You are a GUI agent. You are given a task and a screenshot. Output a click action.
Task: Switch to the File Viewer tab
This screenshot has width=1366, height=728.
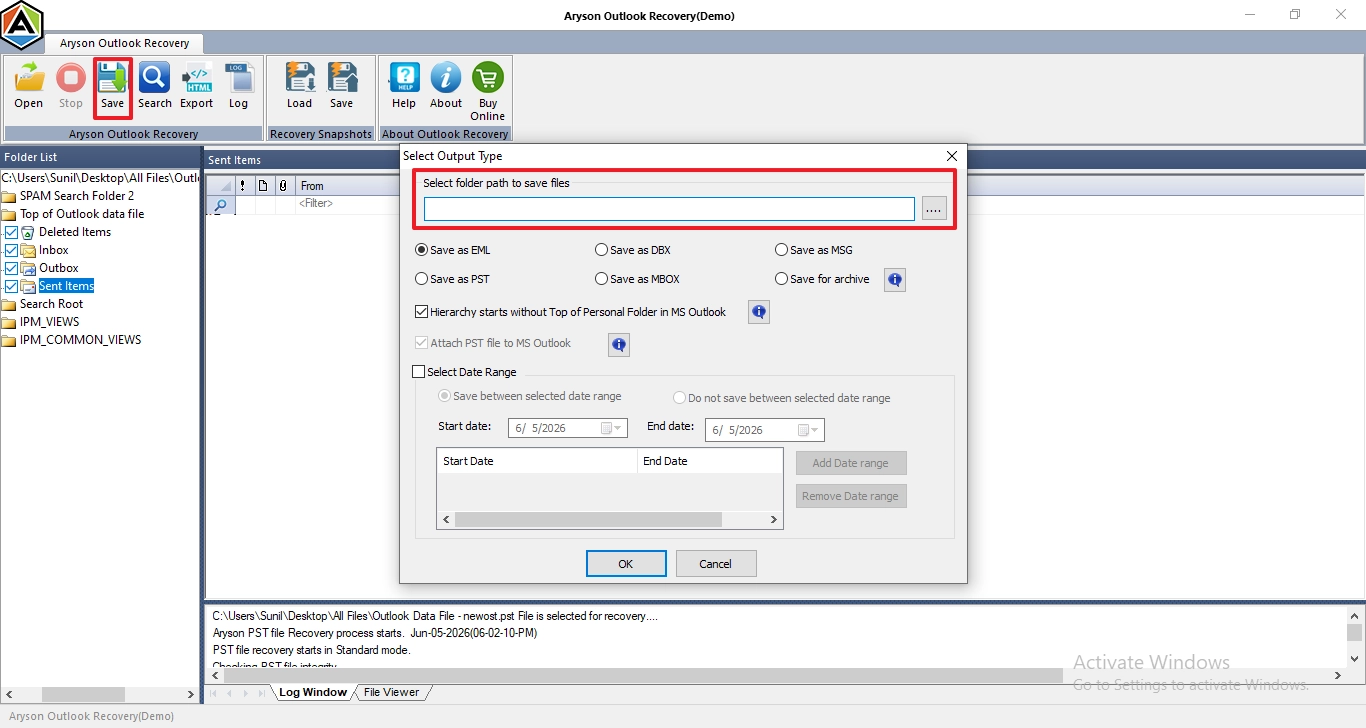[391, 692]
